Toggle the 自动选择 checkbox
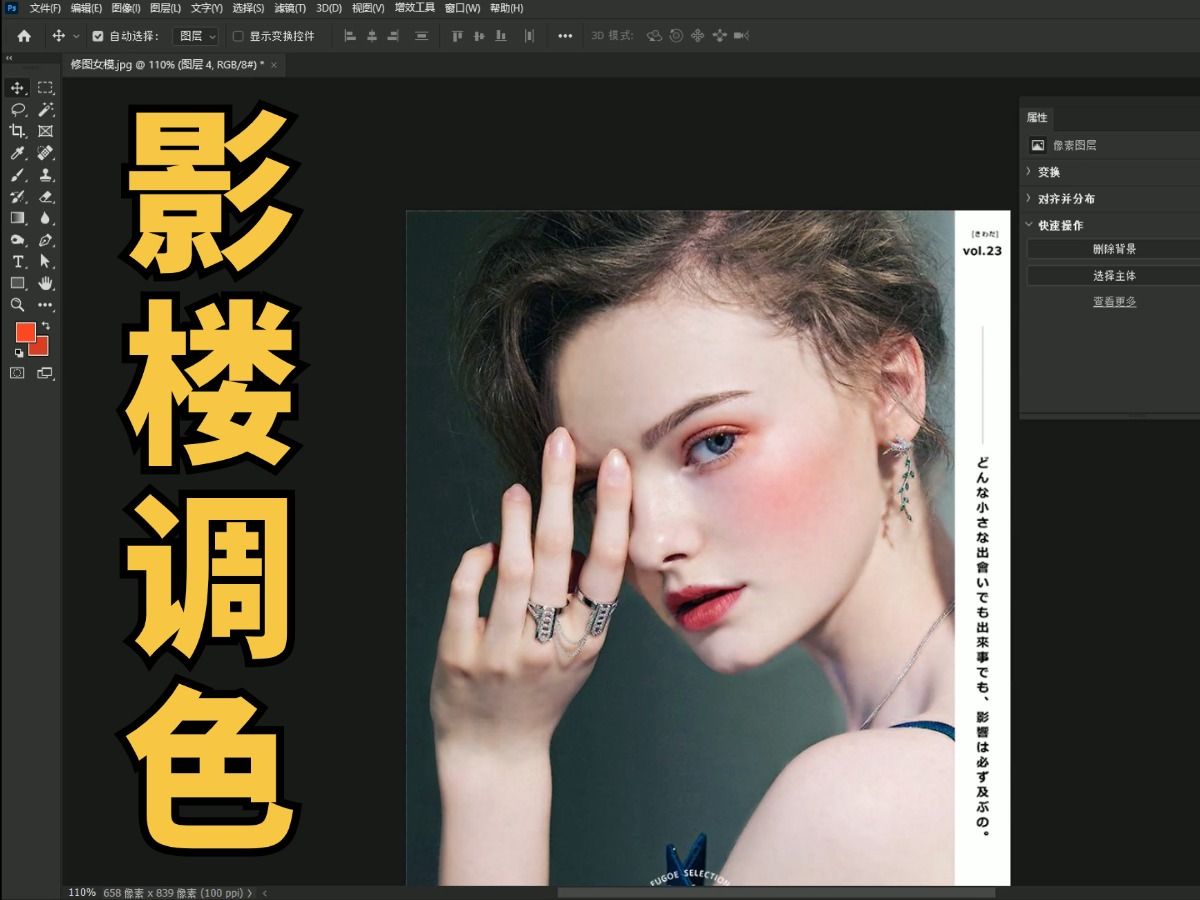Screen dimensions: 1200x900 [98, 36]
